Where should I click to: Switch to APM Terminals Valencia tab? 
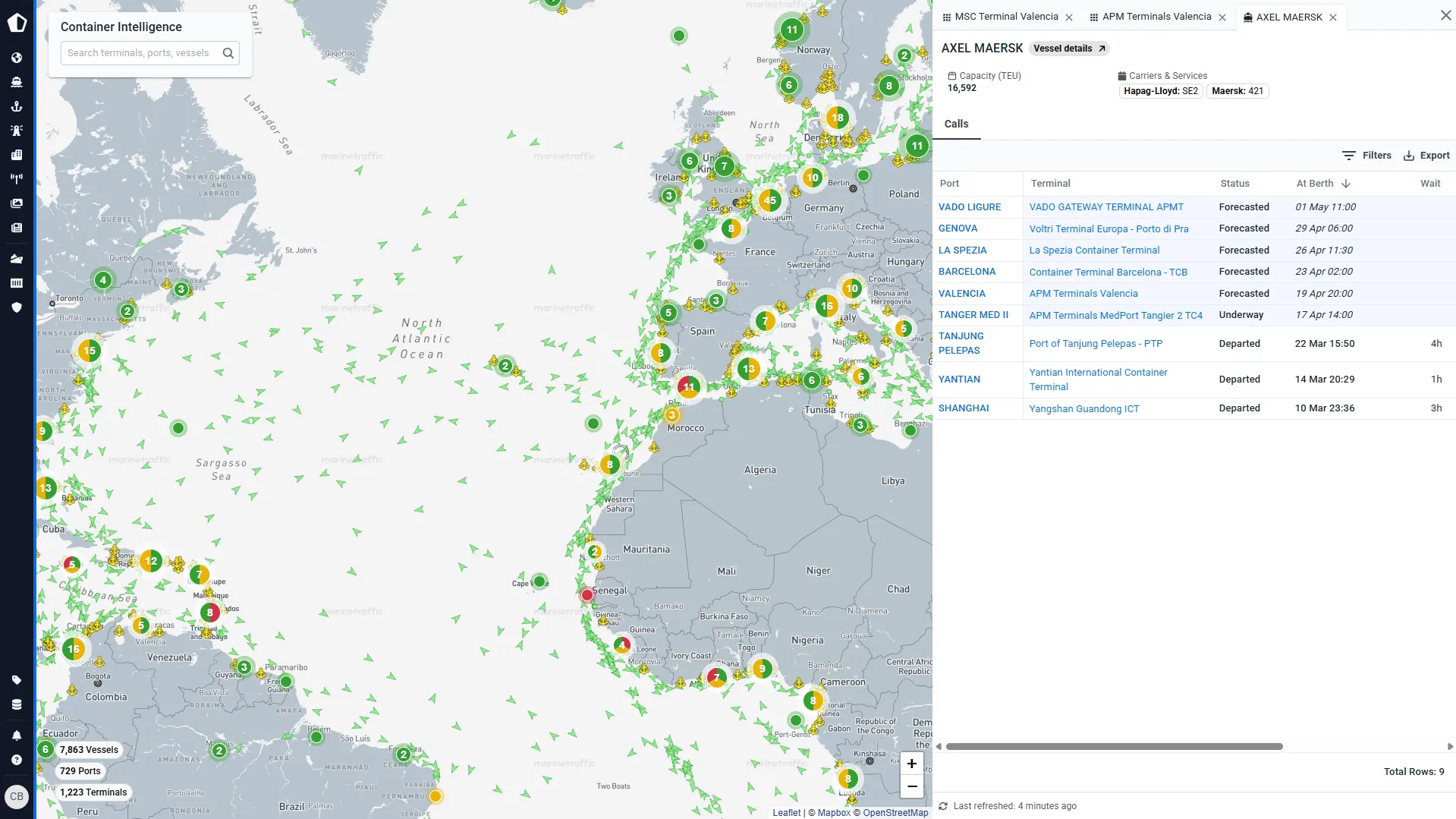pos(1156,17)
